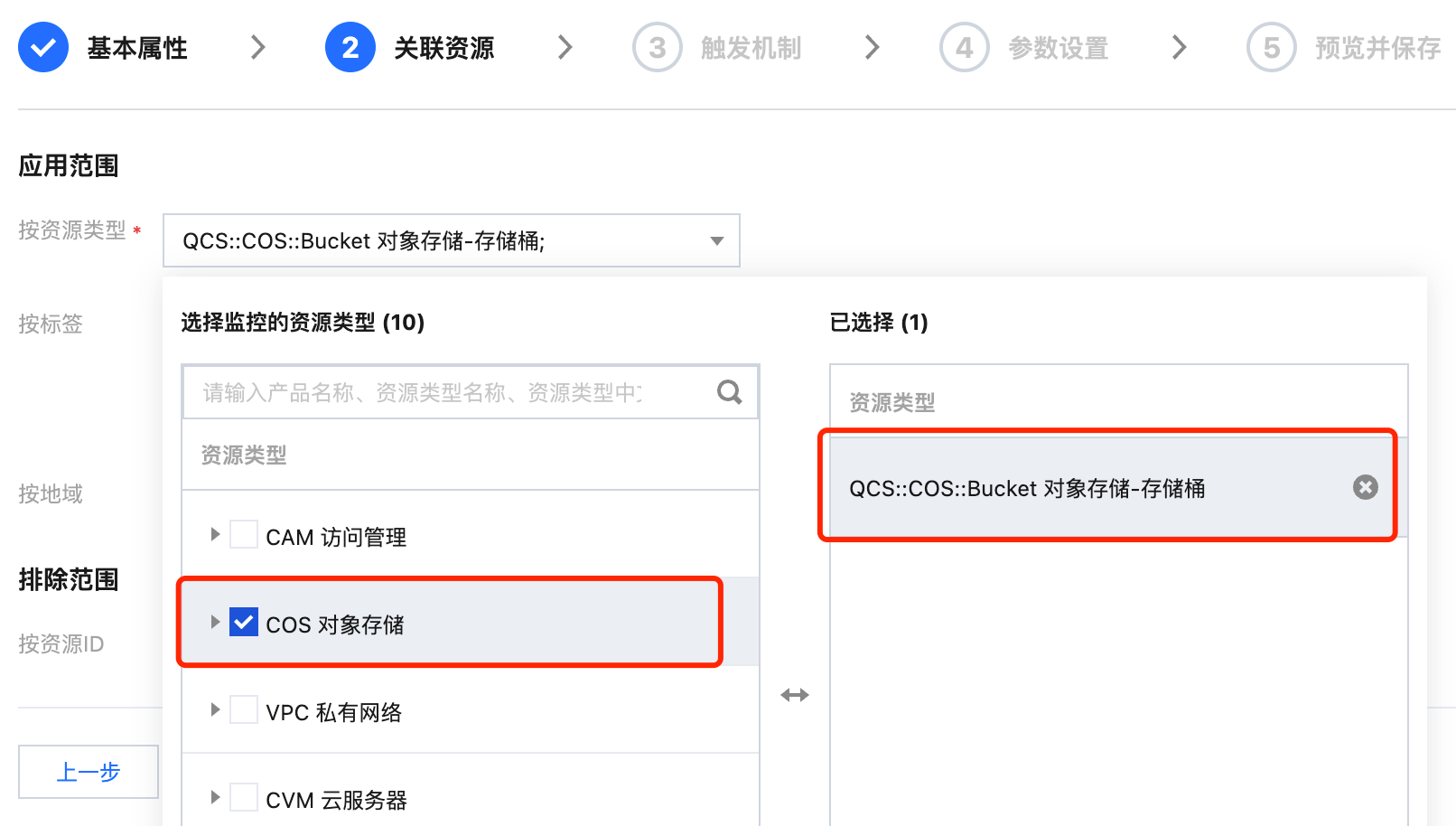Expand the COS 对象存储 tree node
The width and height of the screenshot is (1456, 826).
[x=215, y=623]
